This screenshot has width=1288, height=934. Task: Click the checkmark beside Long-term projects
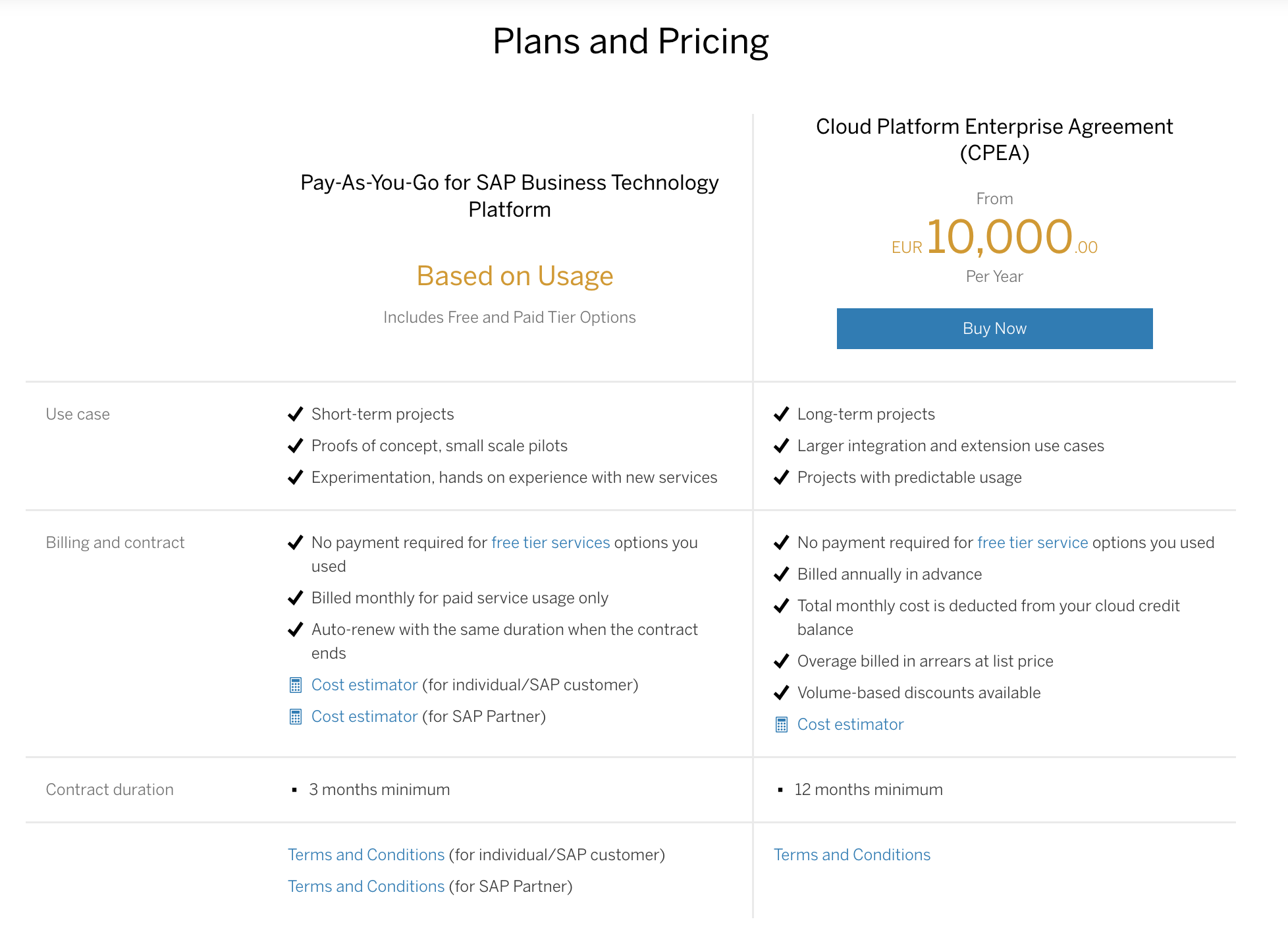tap(782, 414)
